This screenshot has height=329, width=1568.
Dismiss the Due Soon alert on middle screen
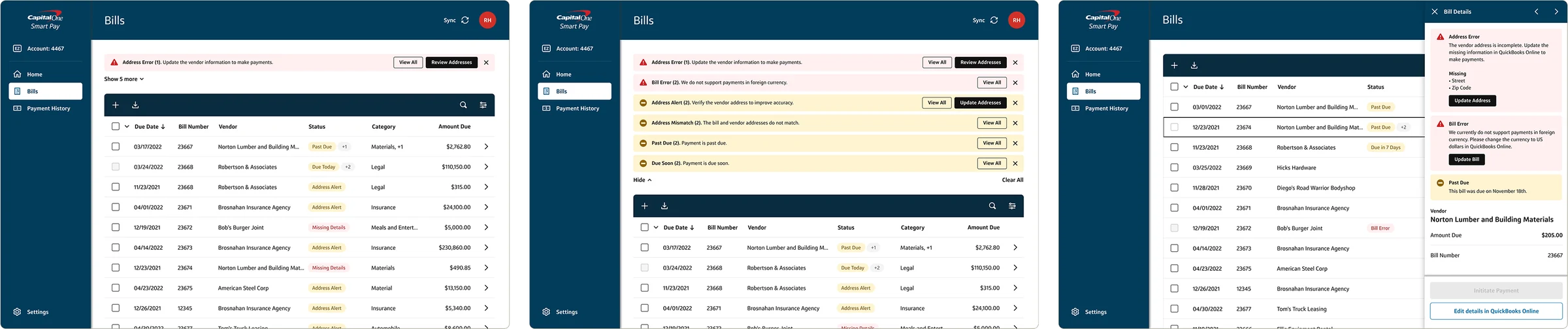[x=1015, y=164]
